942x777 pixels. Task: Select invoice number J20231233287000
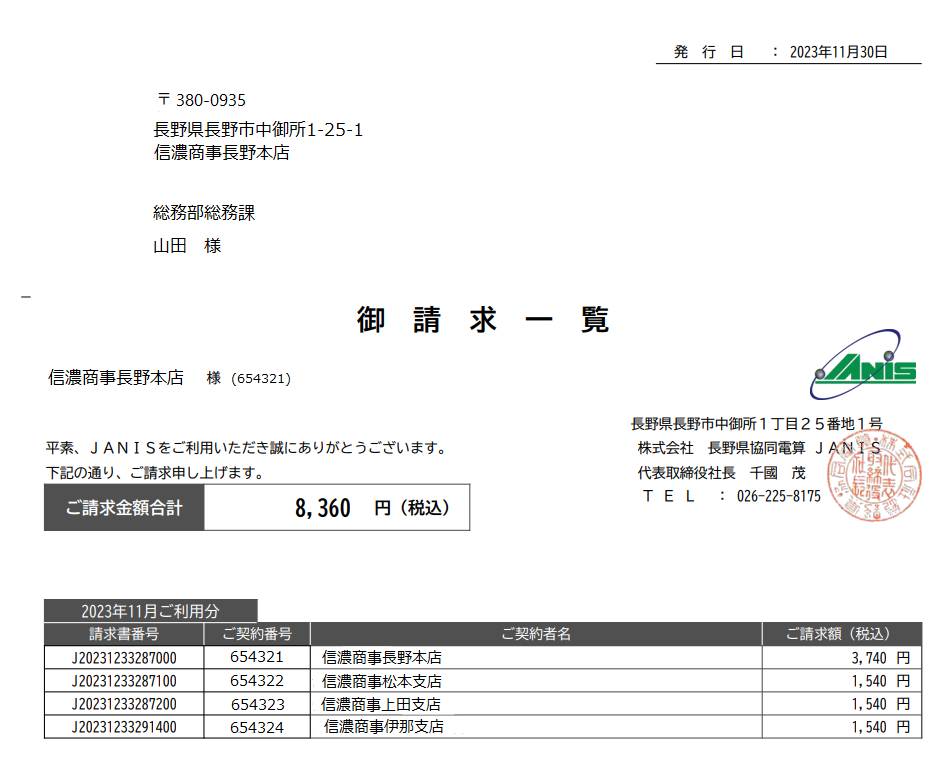point(124,658)
